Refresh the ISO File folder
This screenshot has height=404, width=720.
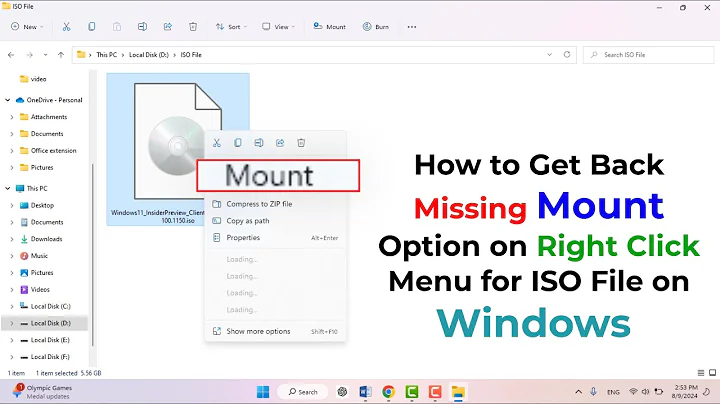tap(567, 55)
